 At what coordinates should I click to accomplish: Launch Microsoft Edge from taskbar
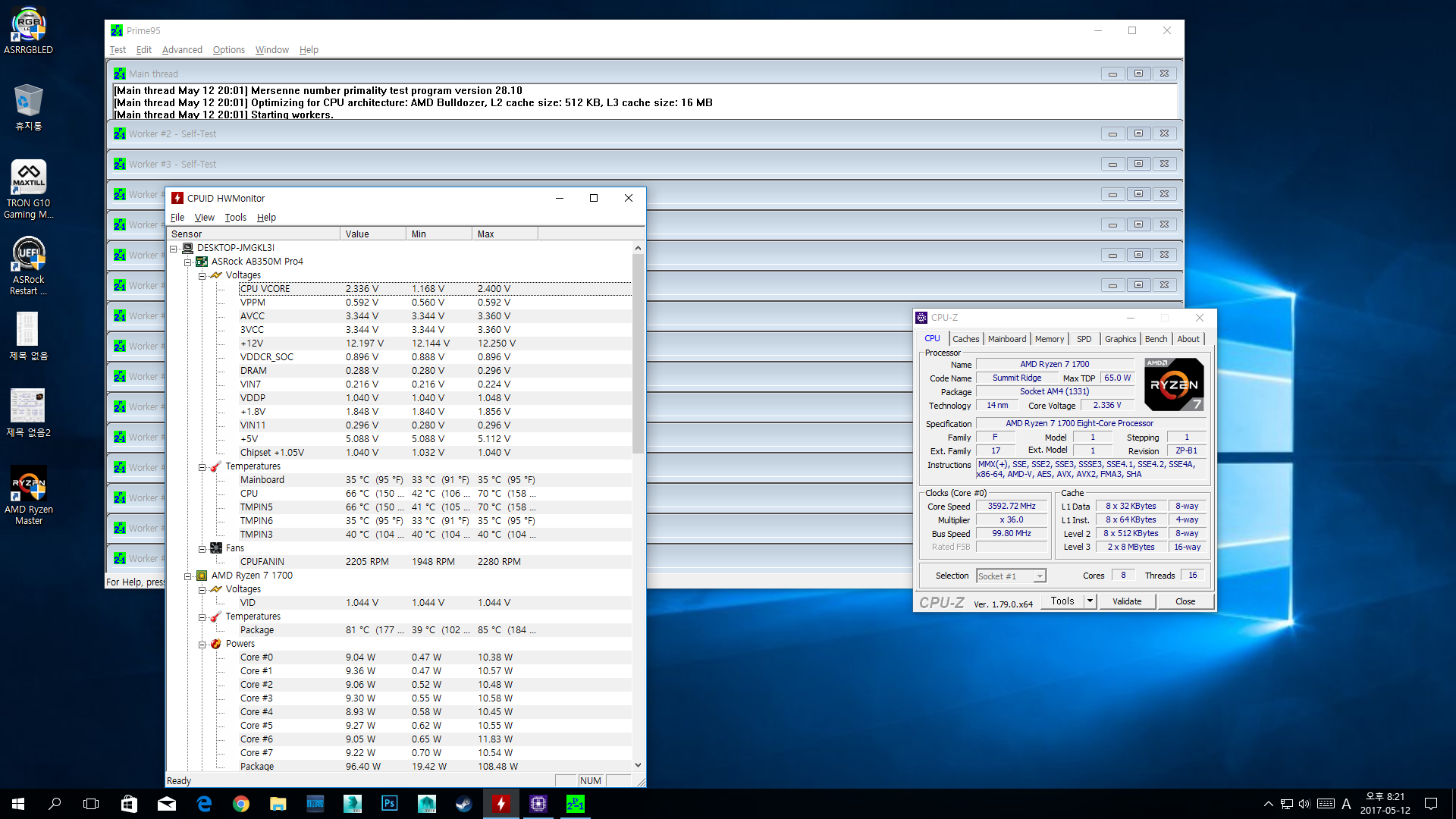[x=204, y=804]
